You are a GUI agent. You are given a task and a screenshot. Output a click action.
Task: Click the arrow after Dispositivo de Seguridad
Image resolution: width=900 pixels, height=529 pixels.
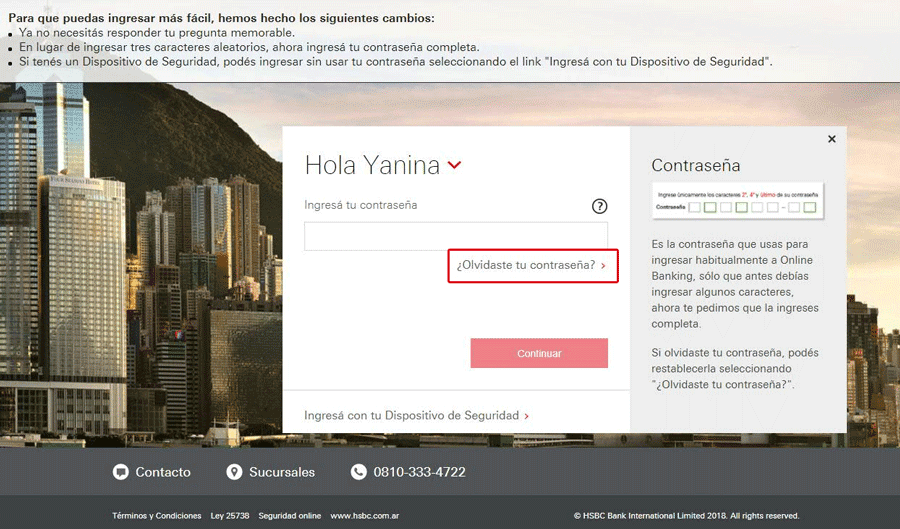[x=526, y=416]
